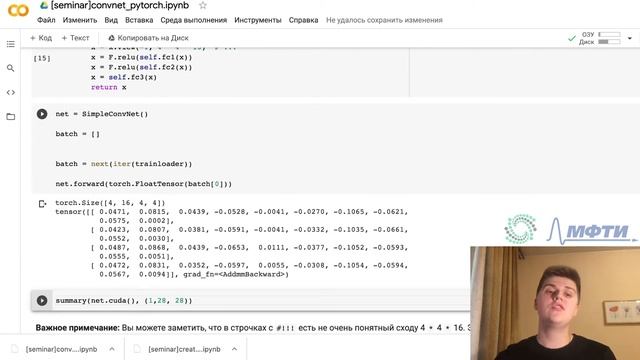Open the Справка menu
The image size is (640, 360).
pos(303,20)
